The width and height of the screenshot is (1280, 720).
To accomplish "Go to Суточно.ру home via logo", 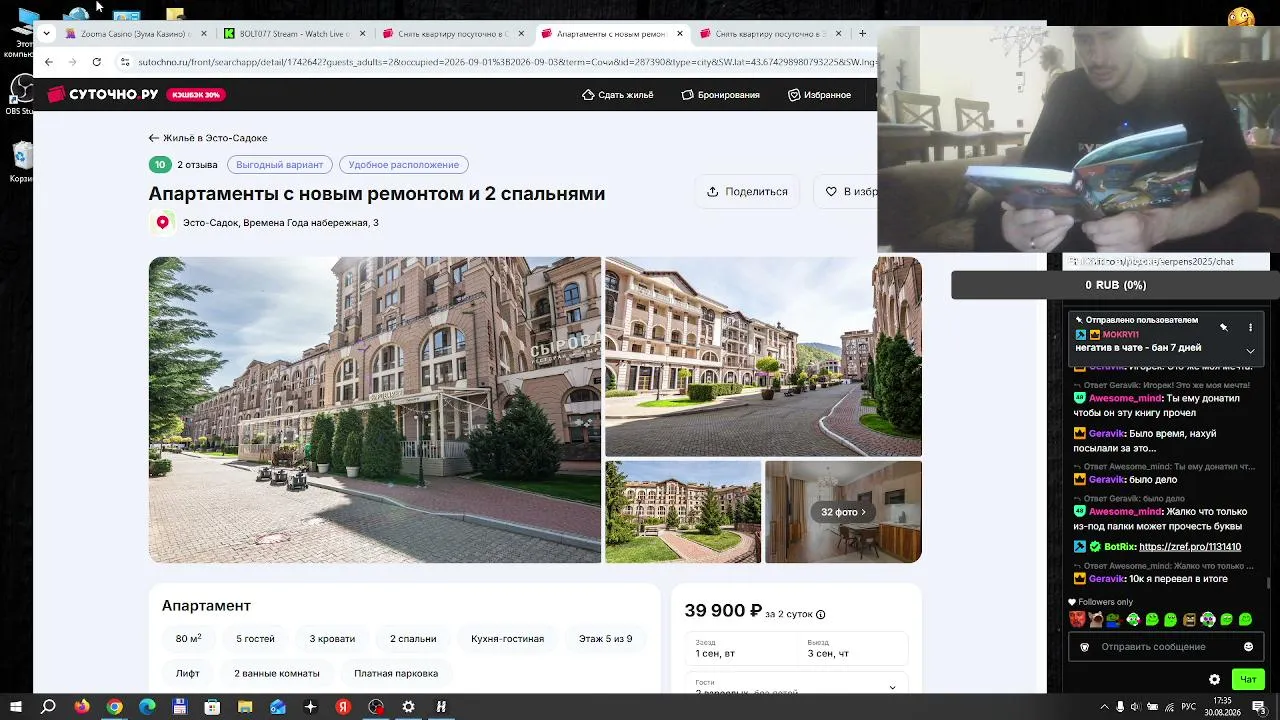I will tap(103, 94).
